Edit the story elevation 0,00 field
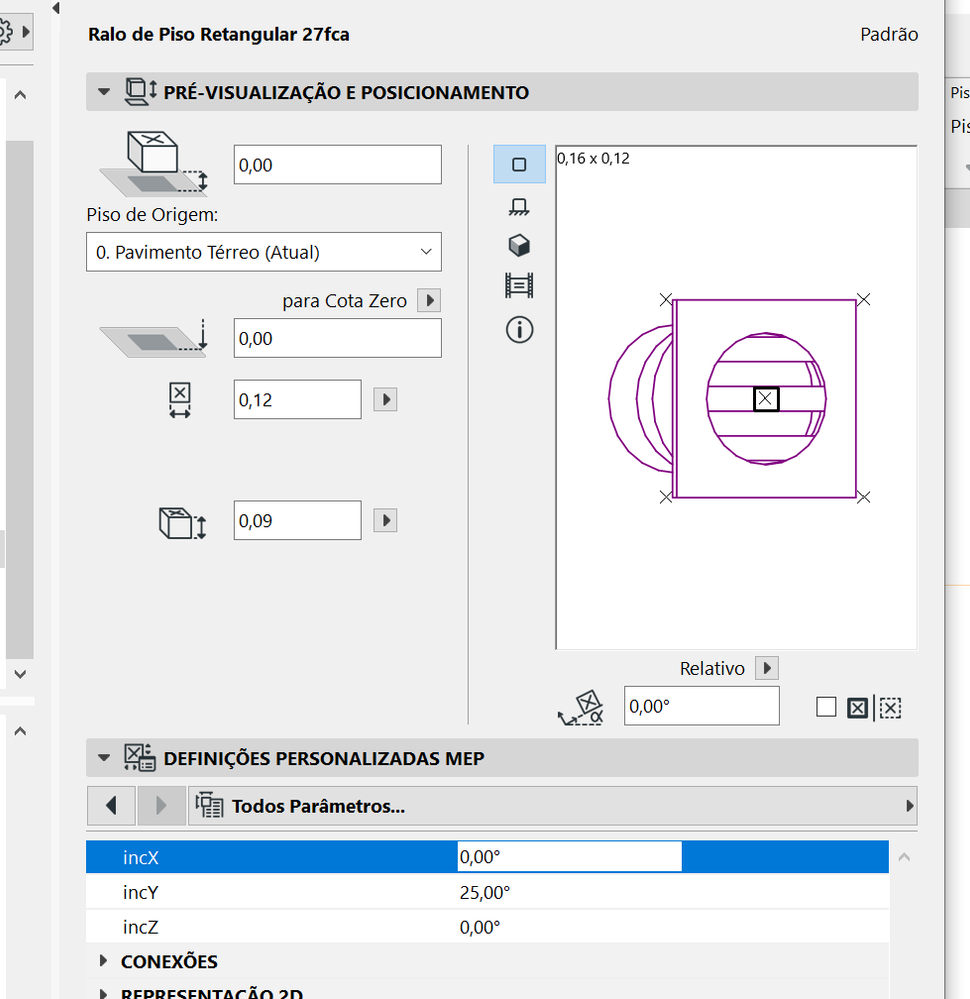 [337, 164]
